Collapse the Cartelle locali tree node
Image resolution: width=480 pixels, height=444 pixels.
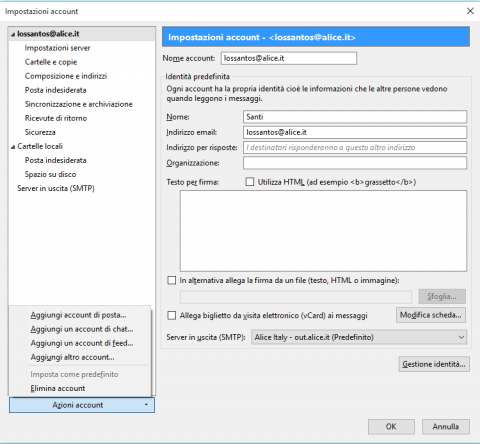click(13, 147)
